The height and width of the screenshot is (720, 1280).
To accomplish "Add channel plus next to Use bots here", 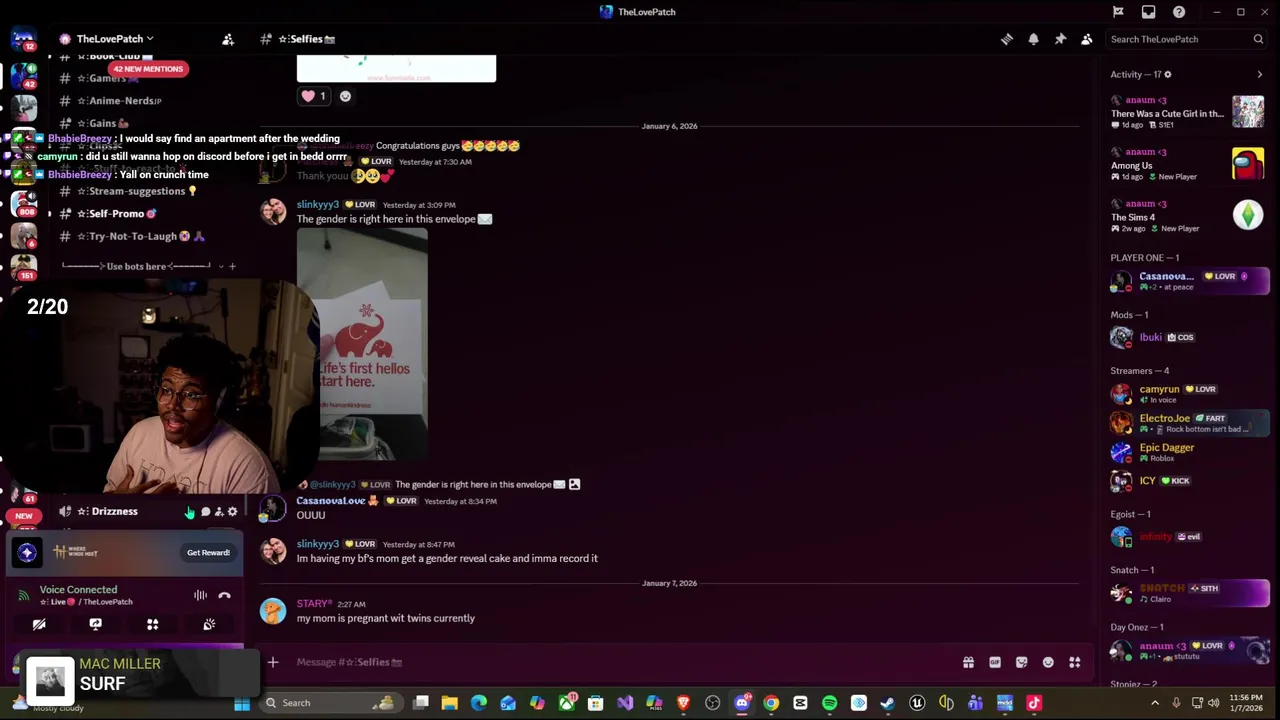I will (x=232, y=266).
